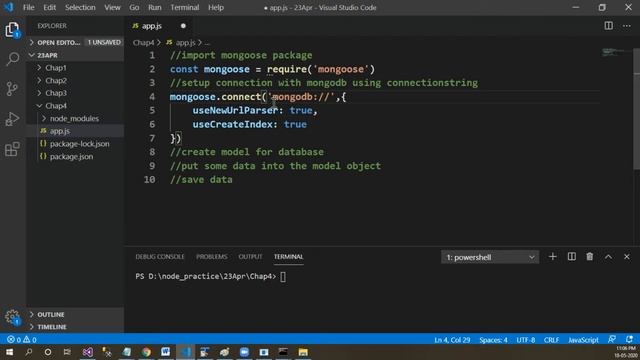Open the Terminal menu
The width and height of the screenshot is (640, 360).
coord(185,7)
